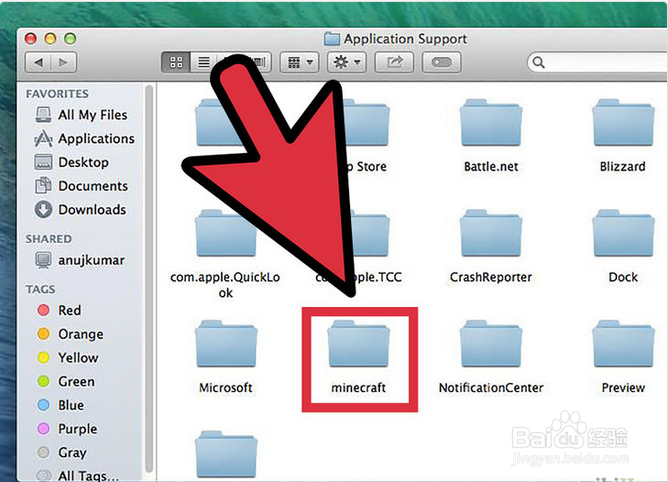Click the yellow minimize window button
This screenshot has height=482, width=668.
point(50,38)
